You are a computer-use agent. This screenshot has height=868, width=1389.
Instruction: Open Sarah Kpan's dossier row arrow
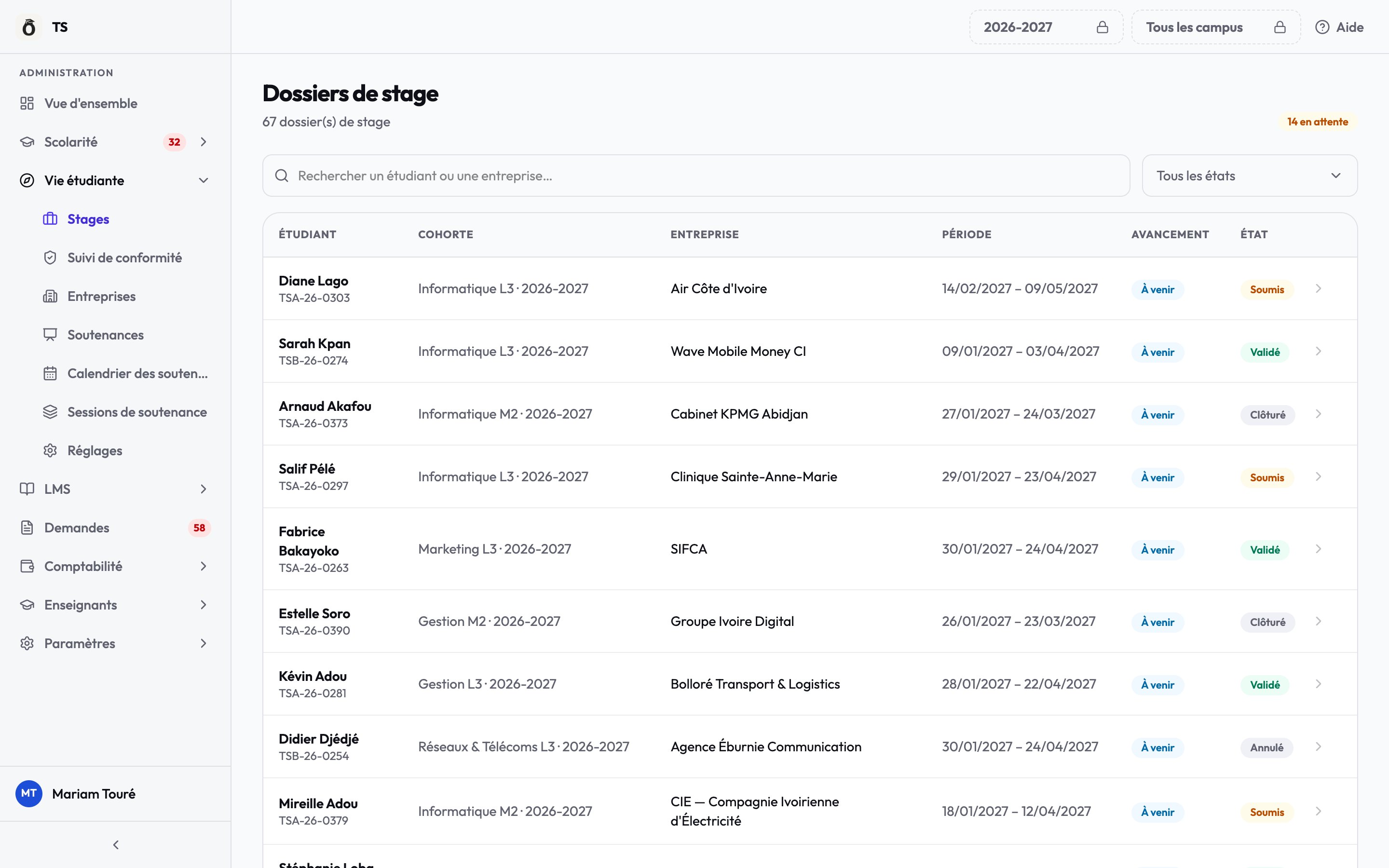point(1319,351)
